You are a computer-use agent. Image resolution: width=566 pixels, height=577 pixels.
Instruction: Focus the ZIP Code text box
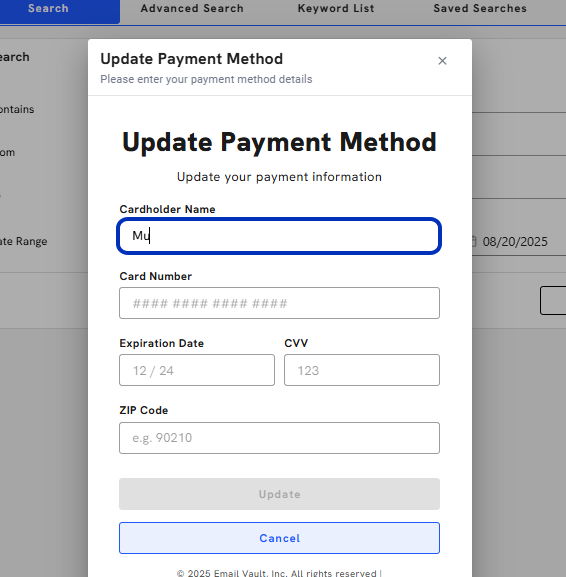tap(279, 438)
